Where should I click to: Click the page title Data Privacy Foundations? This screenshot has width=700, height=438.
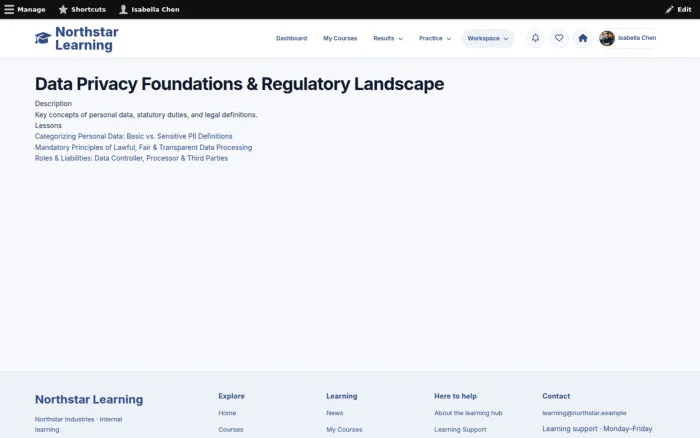tap(239, 84)
